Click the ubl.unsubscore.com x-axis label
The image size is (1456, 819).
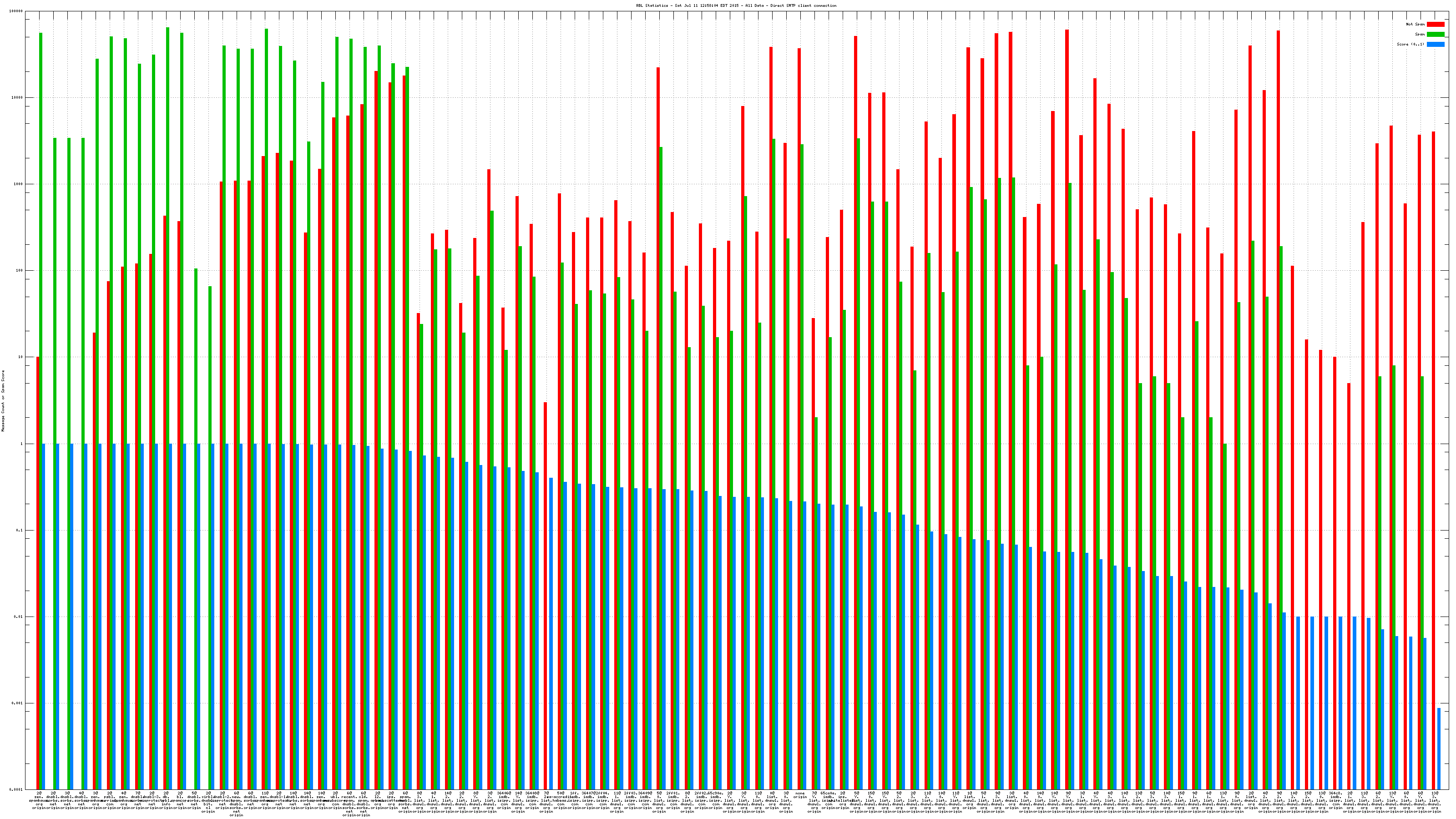(x=336, y=800)
